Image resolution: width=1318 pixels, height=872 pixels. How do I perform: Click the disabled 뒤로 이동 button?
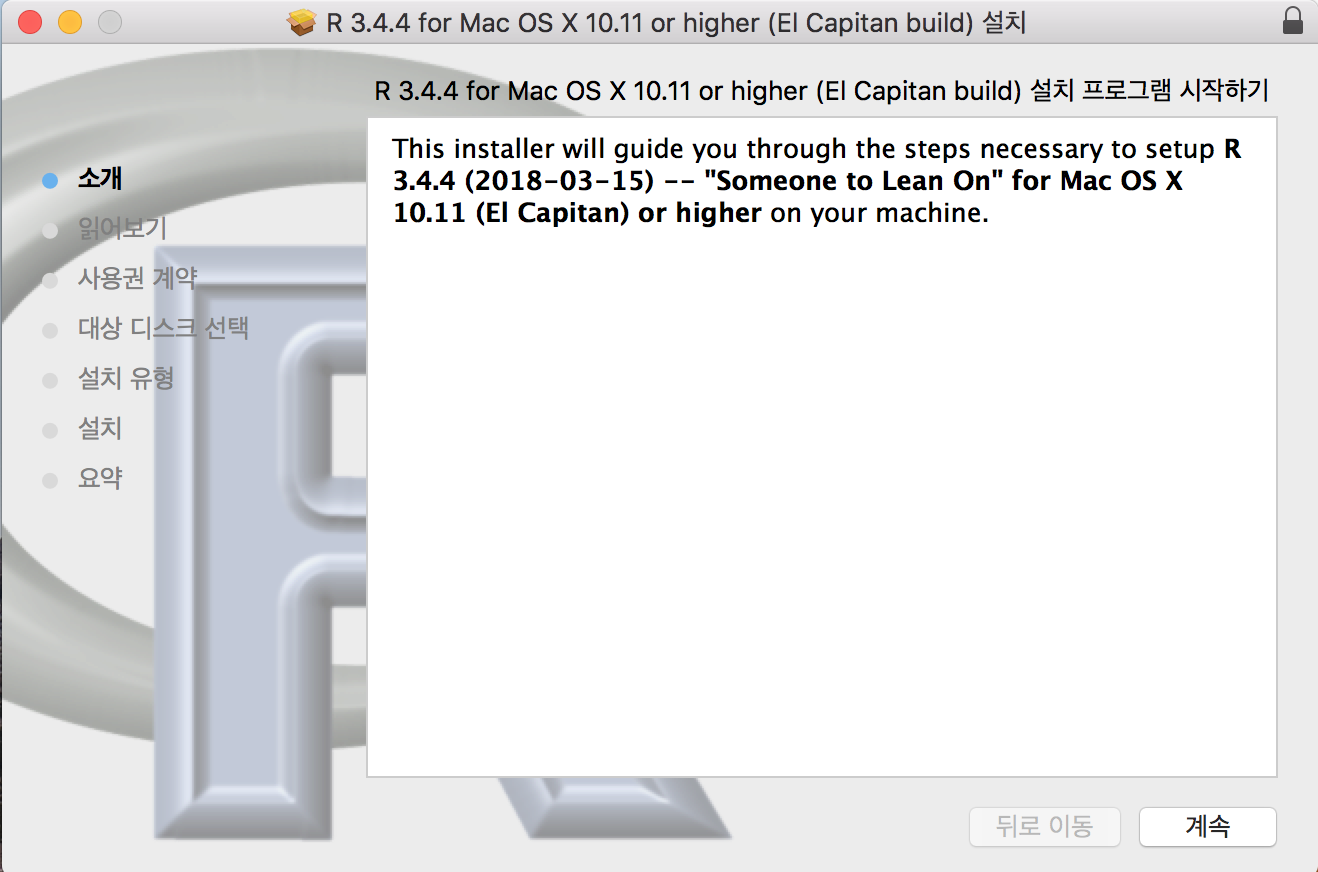click(x=1045, y=827)
